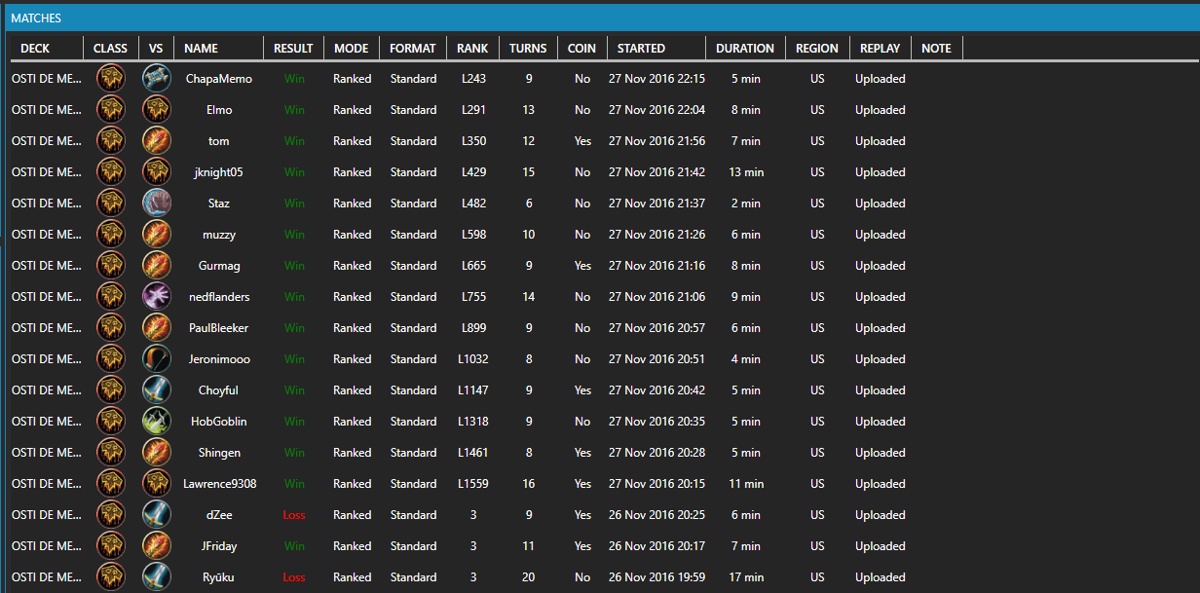Click opponent class icon in dZee row
Screen dimensions: 1200x593
click(x=157, y=515)
